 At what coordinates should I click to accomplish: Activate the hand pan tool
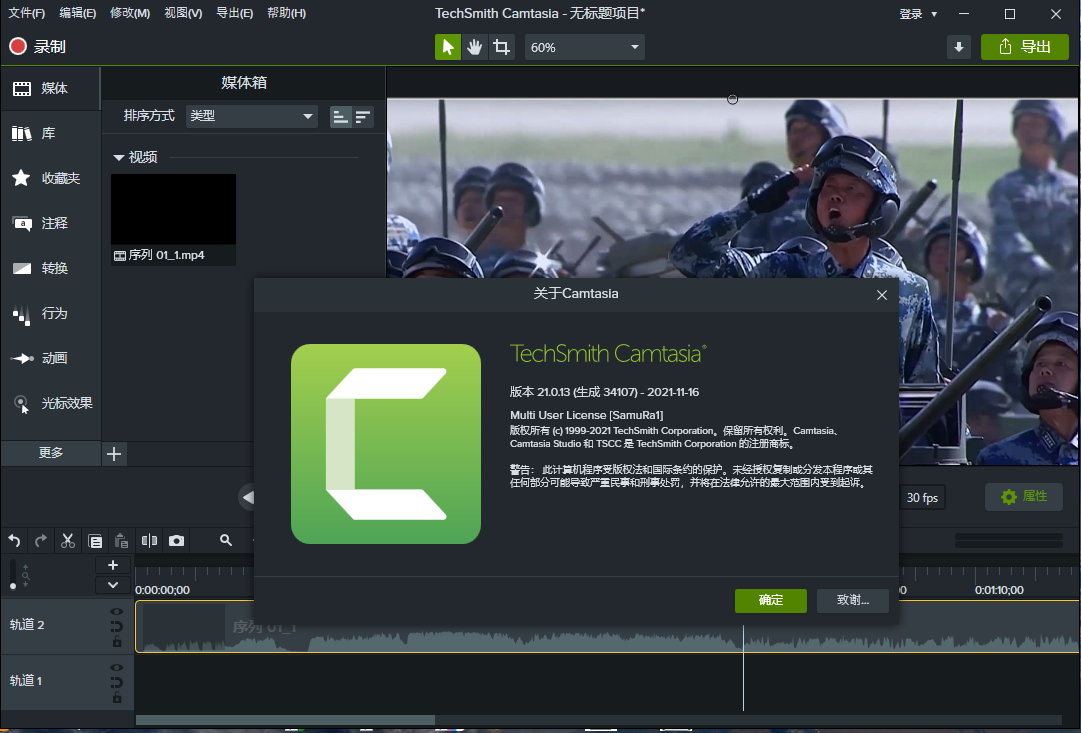coord(474,47)
